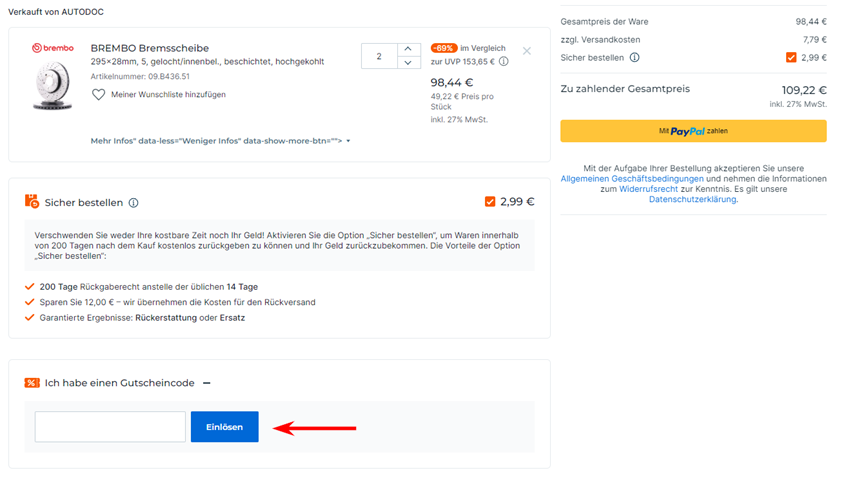Open the Widerrufsrecht link
The image size is (850, 477).
(x=648, y=189)
